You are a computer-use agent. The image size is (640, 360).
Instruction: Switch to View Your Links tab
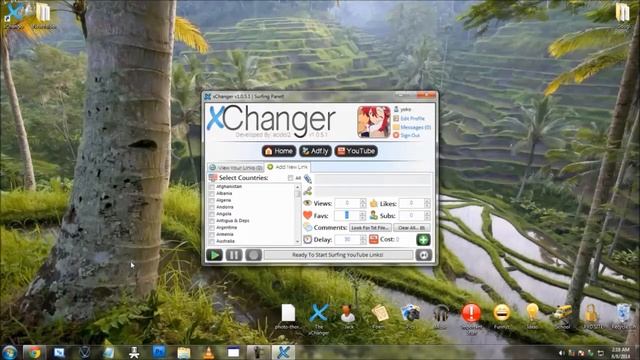pyautogui.click(x=236, y=168)
